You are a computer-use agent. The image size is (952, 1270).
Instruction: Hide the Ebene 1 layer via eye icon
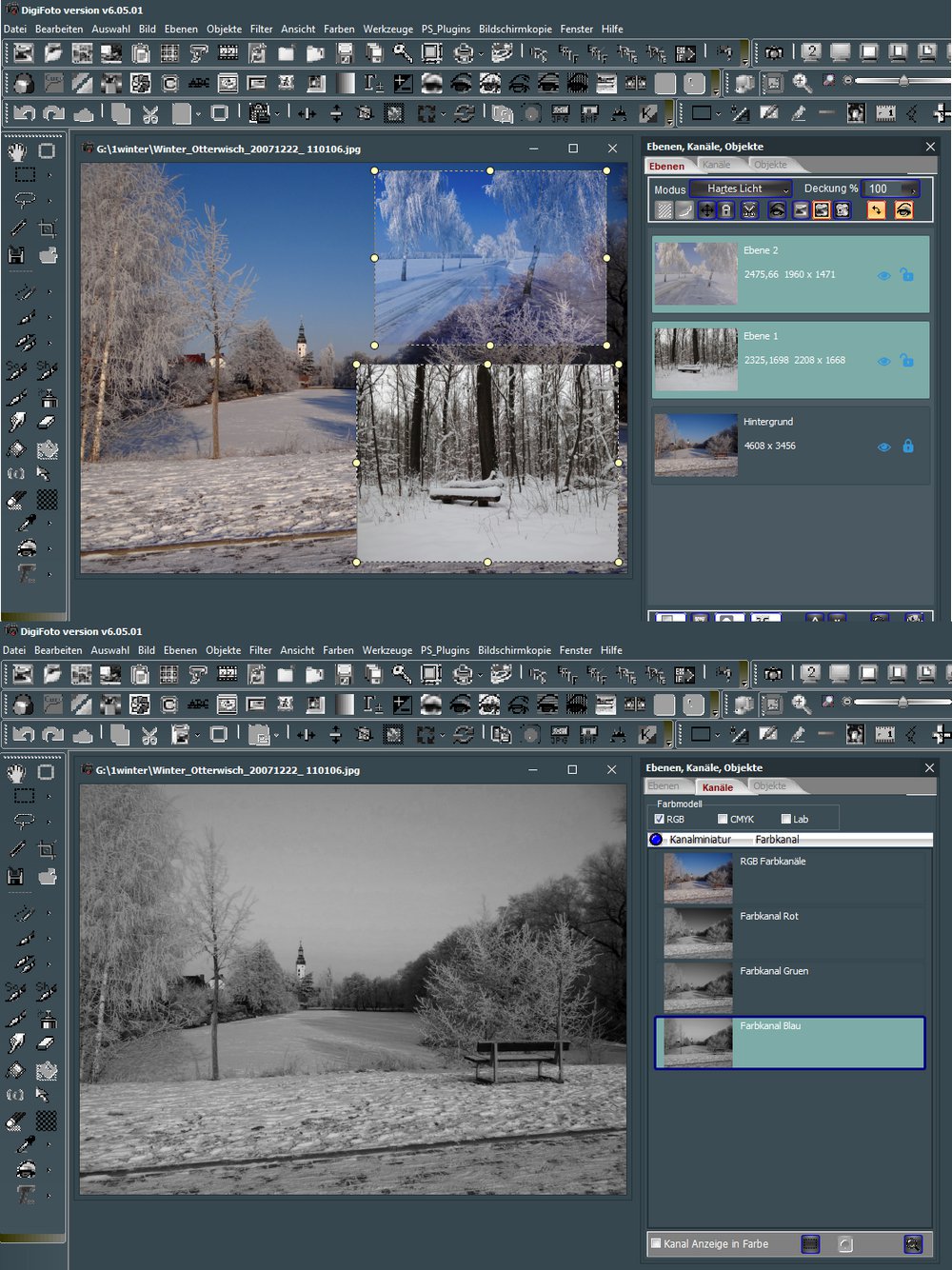[883, 362]
